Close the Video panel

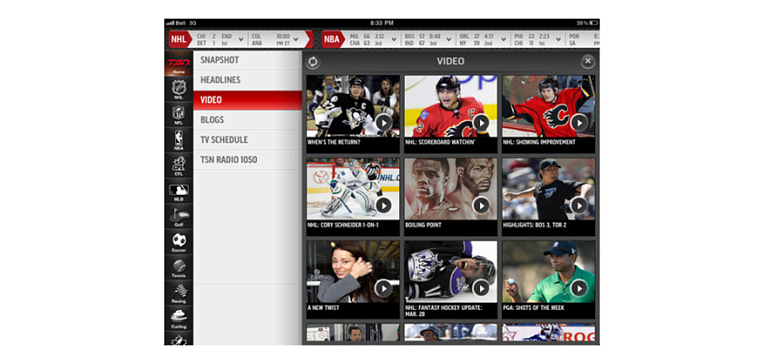(x=588, y=61)
